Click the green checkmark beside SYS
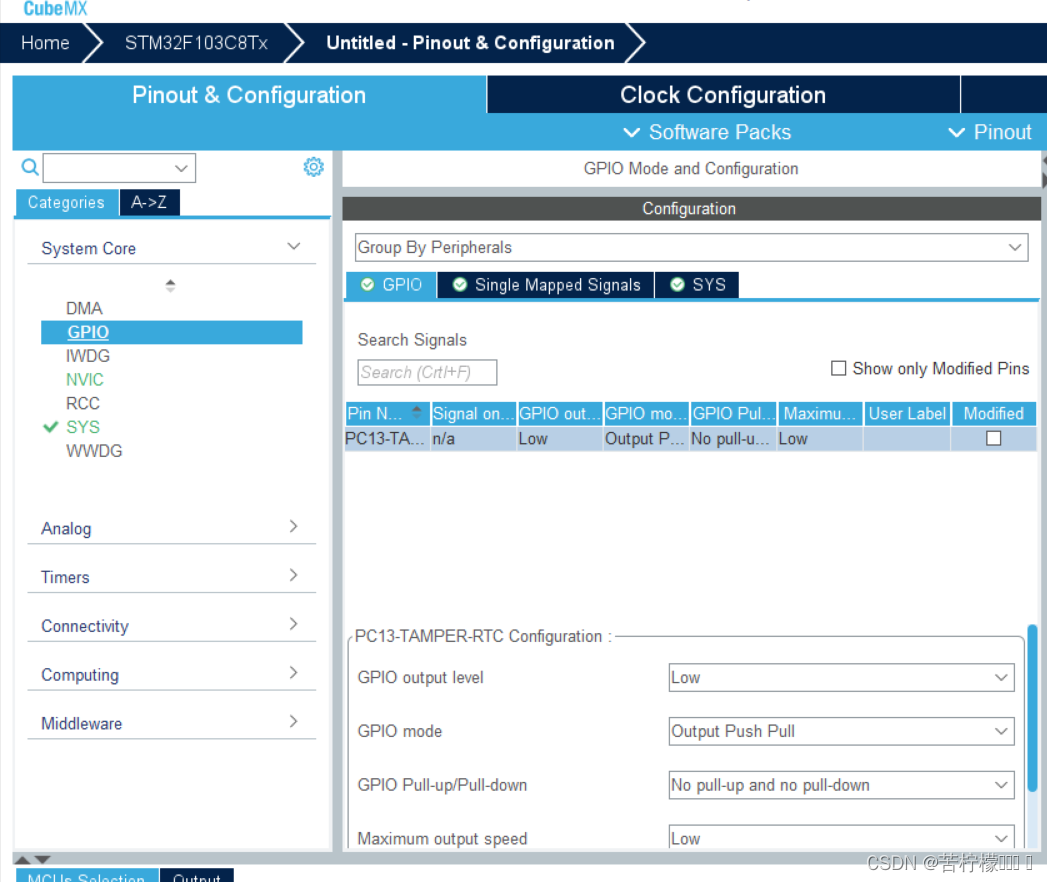 51,427
